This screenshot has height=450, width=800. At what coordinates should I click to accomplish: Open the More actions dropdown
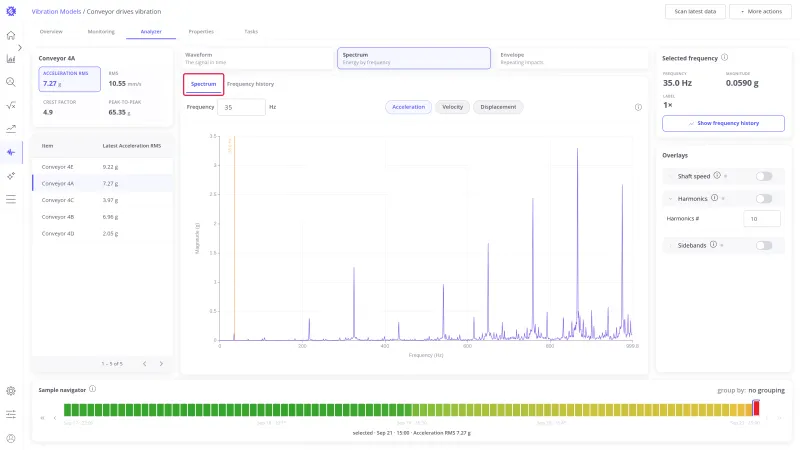coord(760,11)
